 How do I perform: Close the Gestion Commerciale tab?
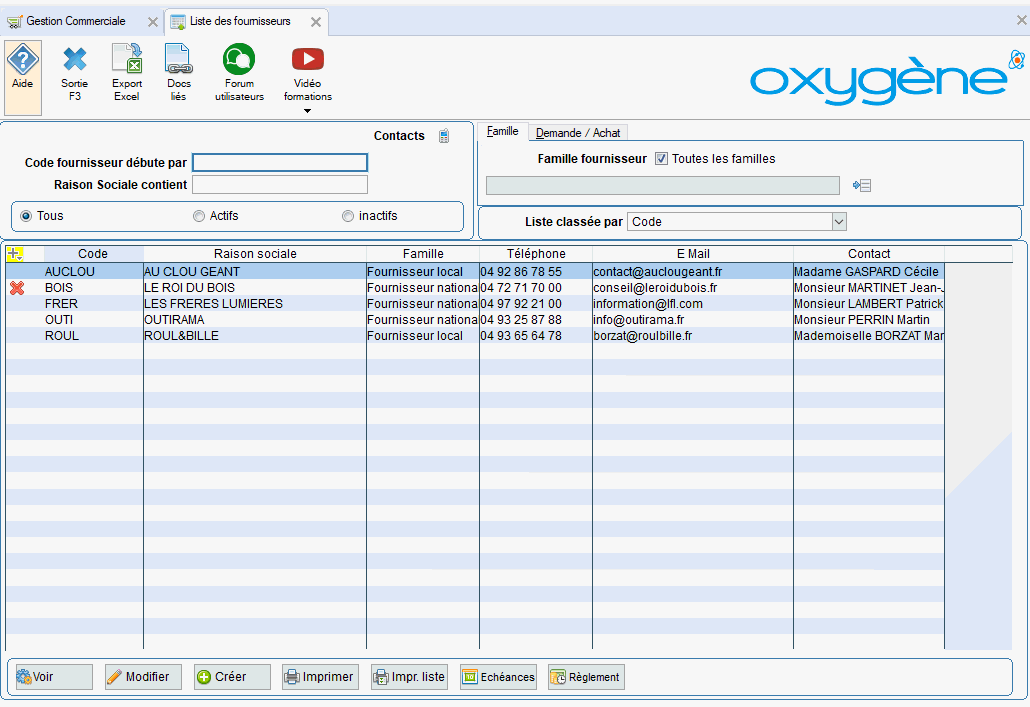pos(152,22)
